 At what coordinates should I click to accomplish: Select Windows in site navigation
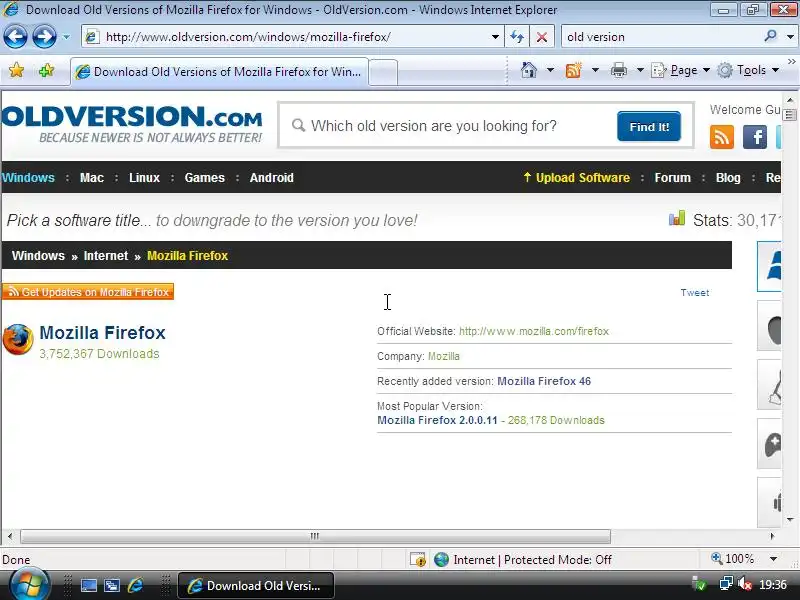pyautogui.click(x=28, y=178)
